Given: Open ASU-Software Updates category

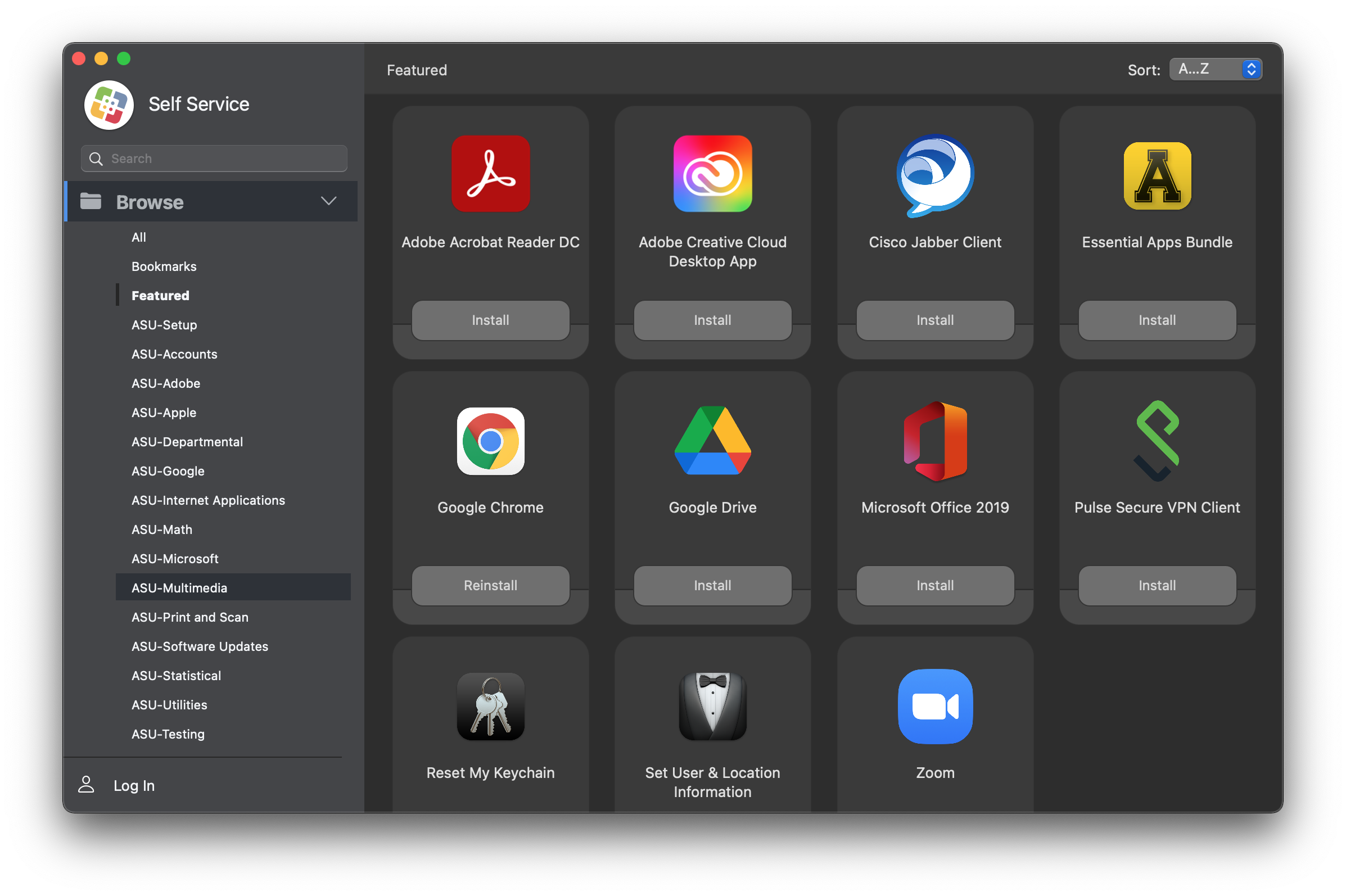Looking at the screenshot, I should (x=200, y=646).
